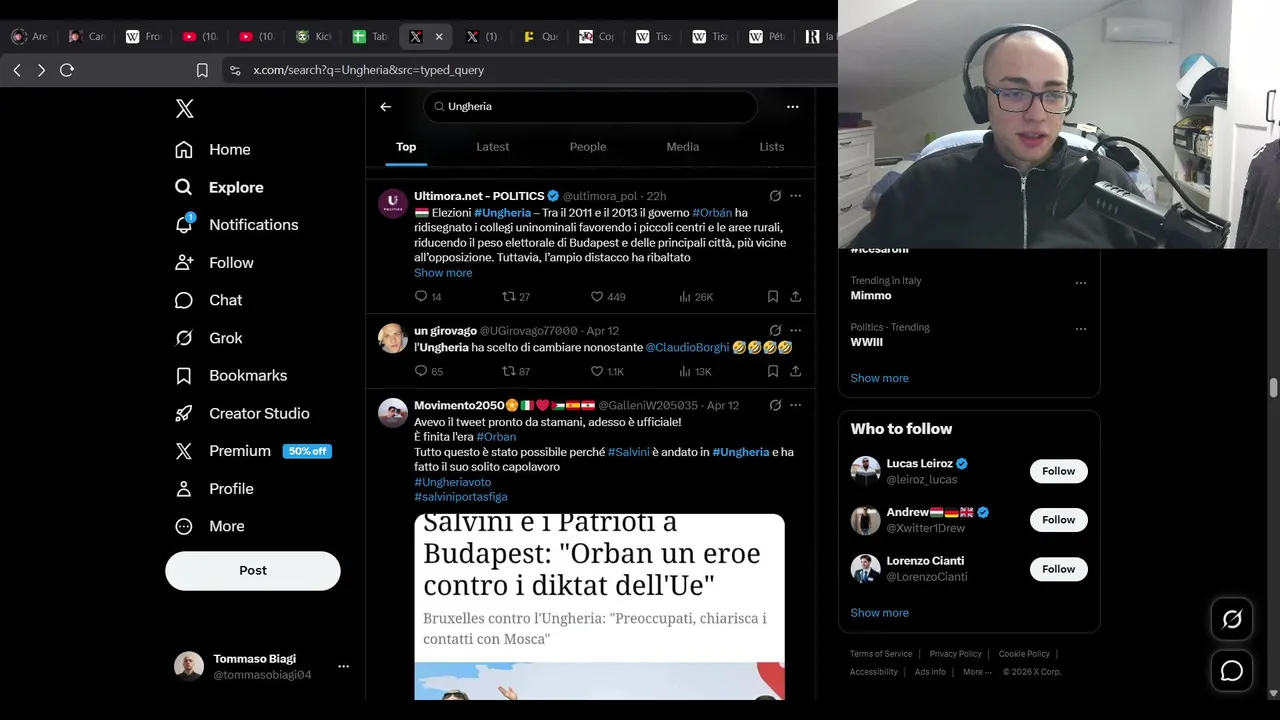1280x720 pixels.
Task: Select the Top tab
Action: pyautogui.click(x=406, y=147)
